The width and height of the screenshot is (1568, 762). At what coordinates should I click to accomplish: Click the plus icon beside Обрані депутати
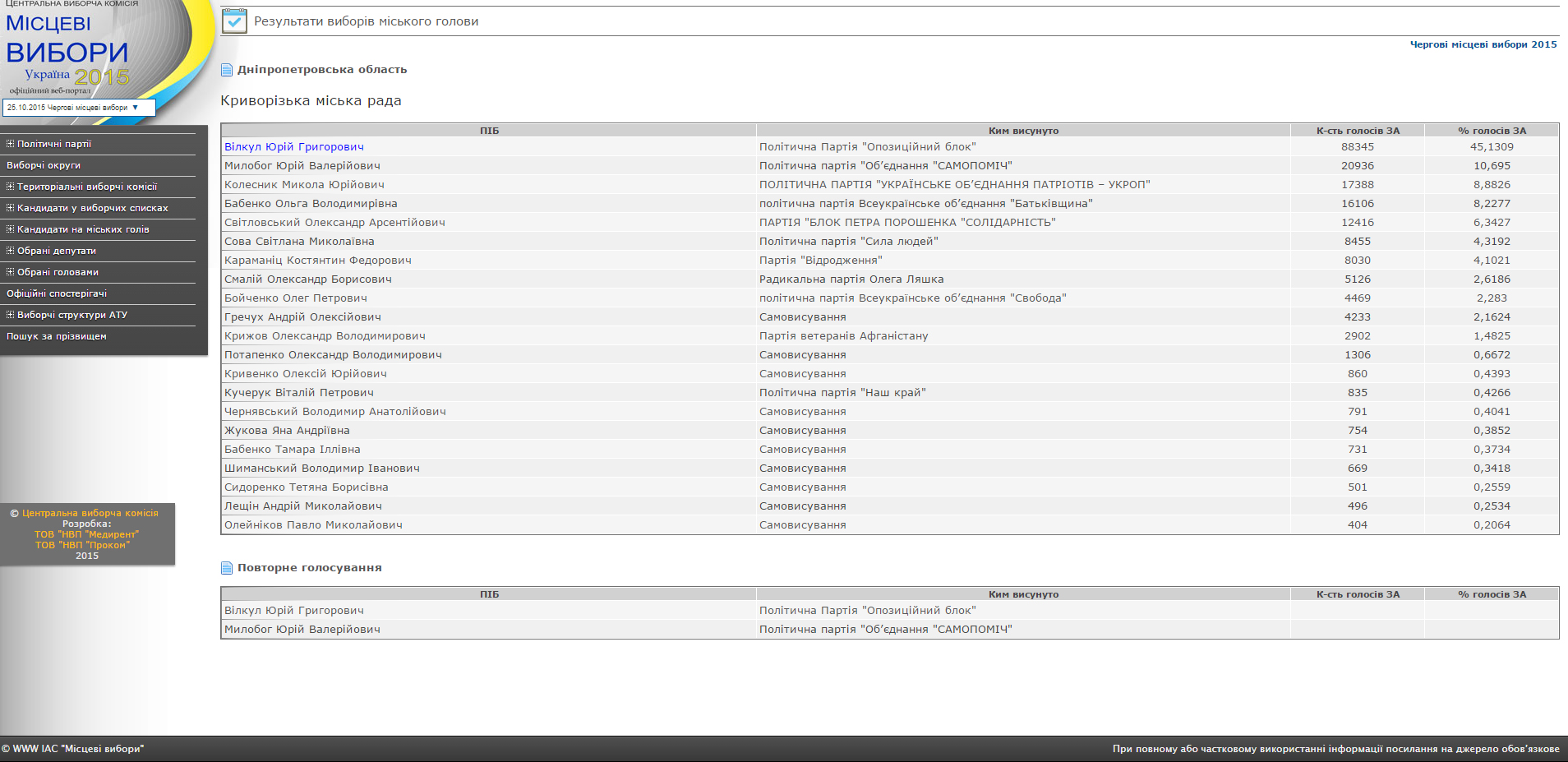[x=10, y=251]
